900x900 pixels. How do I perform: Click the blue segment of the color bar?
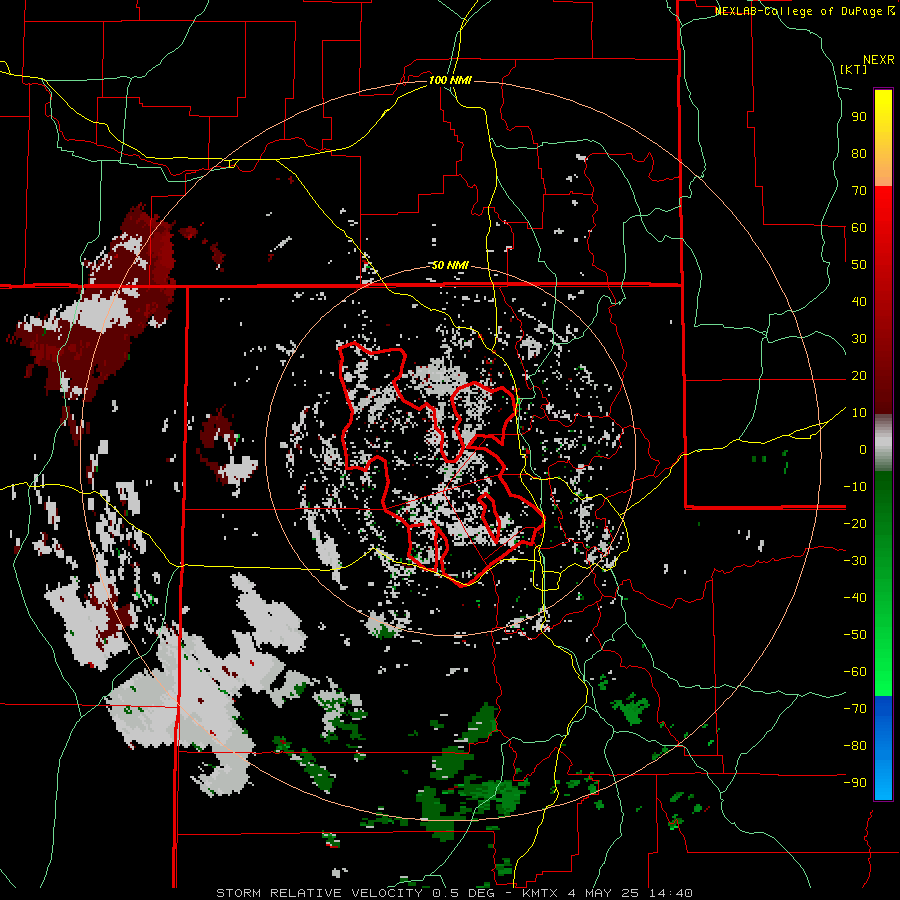[x=883, y=747]
